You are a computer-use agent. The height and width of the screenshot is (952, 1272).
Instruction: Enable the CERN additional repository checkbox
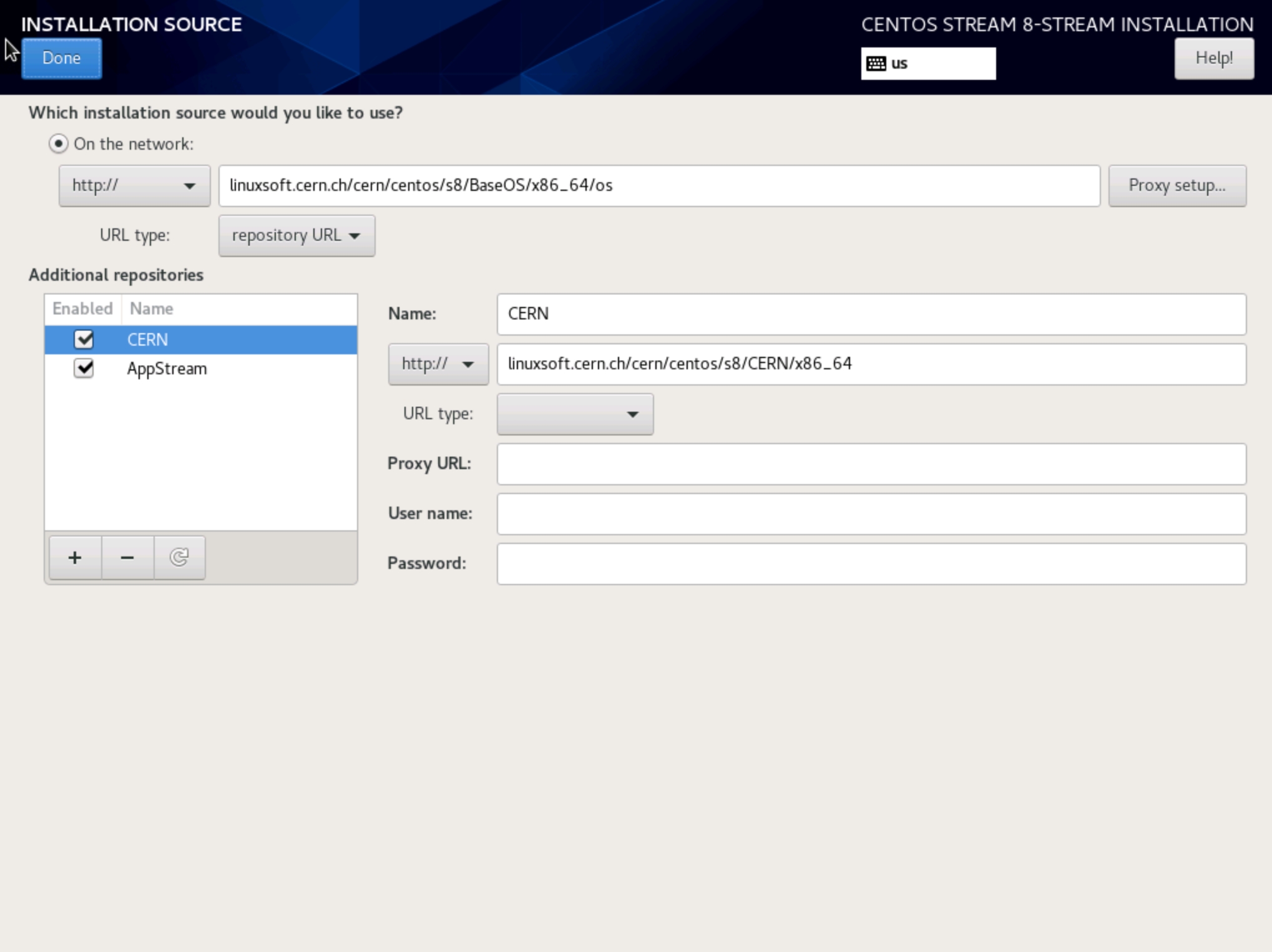point(85,339)
